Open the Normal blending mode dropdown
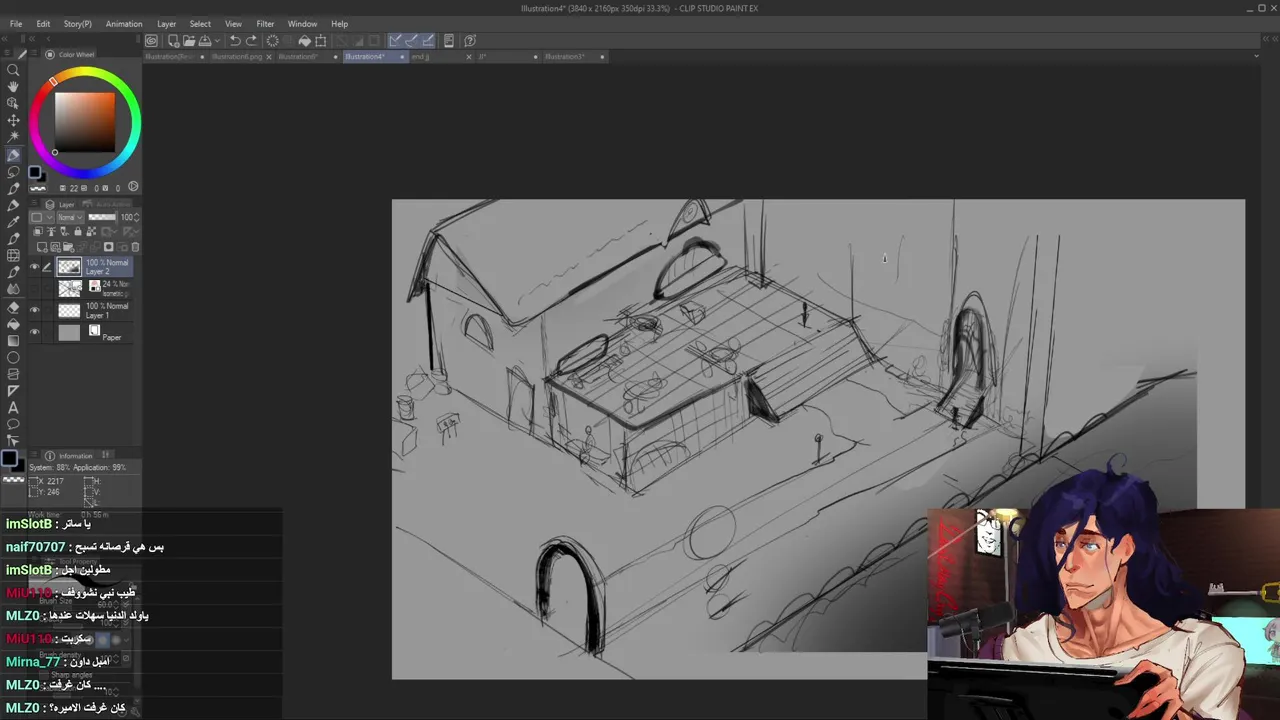This screenshot has width=1280, height=720. [x=70, y=217]
